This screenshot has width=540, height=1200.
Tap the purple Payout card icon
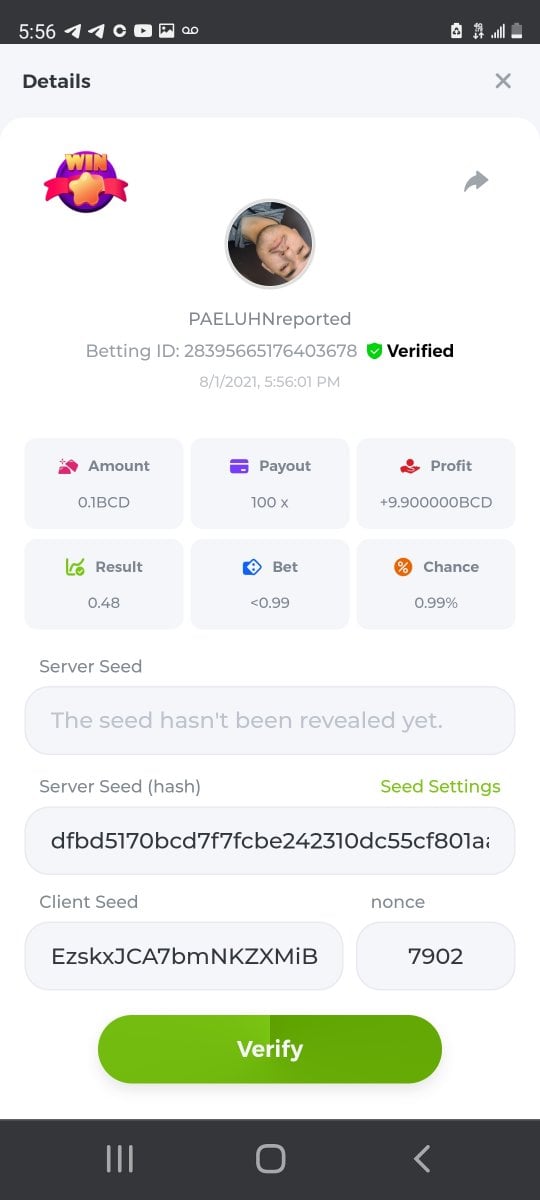tap(239, 466)
